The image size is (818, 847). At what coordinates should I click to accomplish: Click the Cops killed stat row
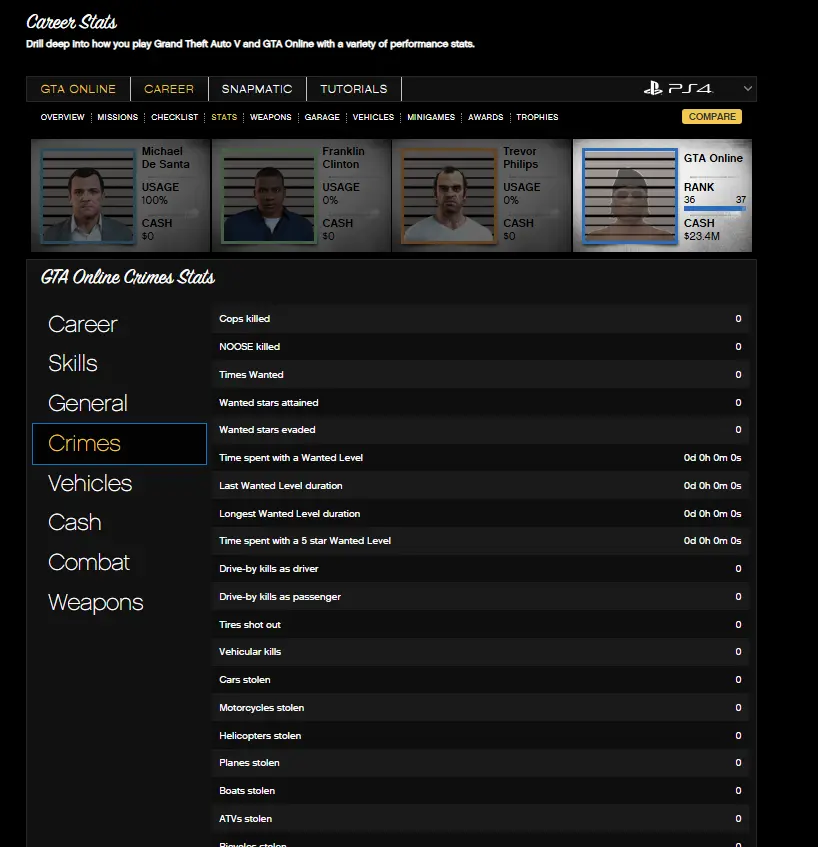(x=480, y=319)
